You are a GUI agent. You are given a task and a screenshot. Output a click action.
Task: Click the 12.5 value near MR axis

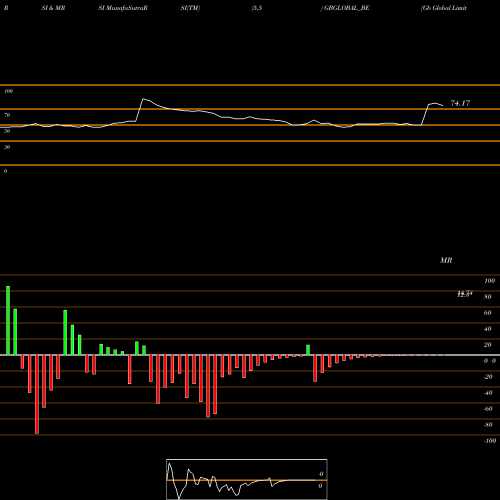pos(465,295)
